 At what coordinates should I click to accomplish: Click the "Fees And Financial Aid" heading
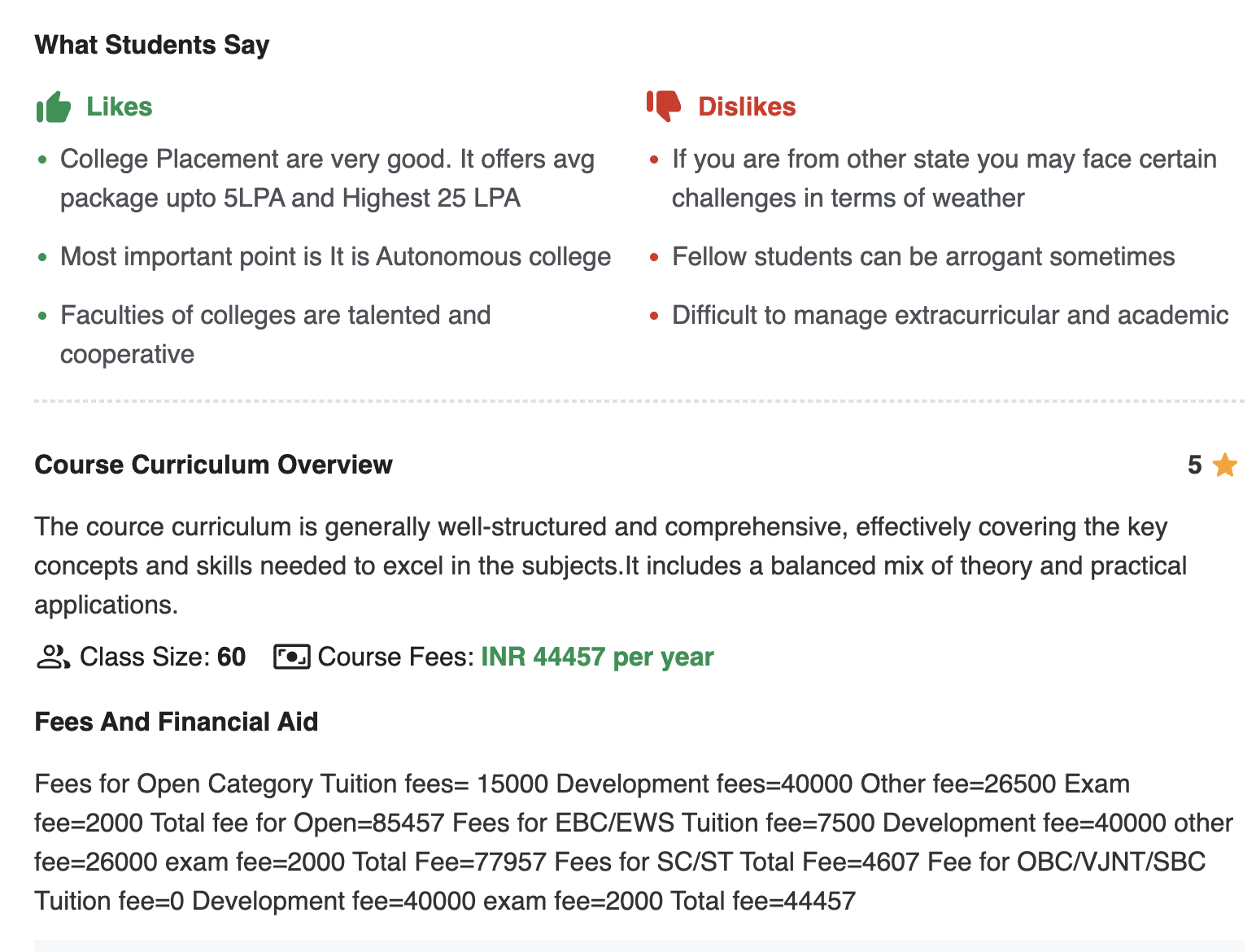tap(176, 722)
